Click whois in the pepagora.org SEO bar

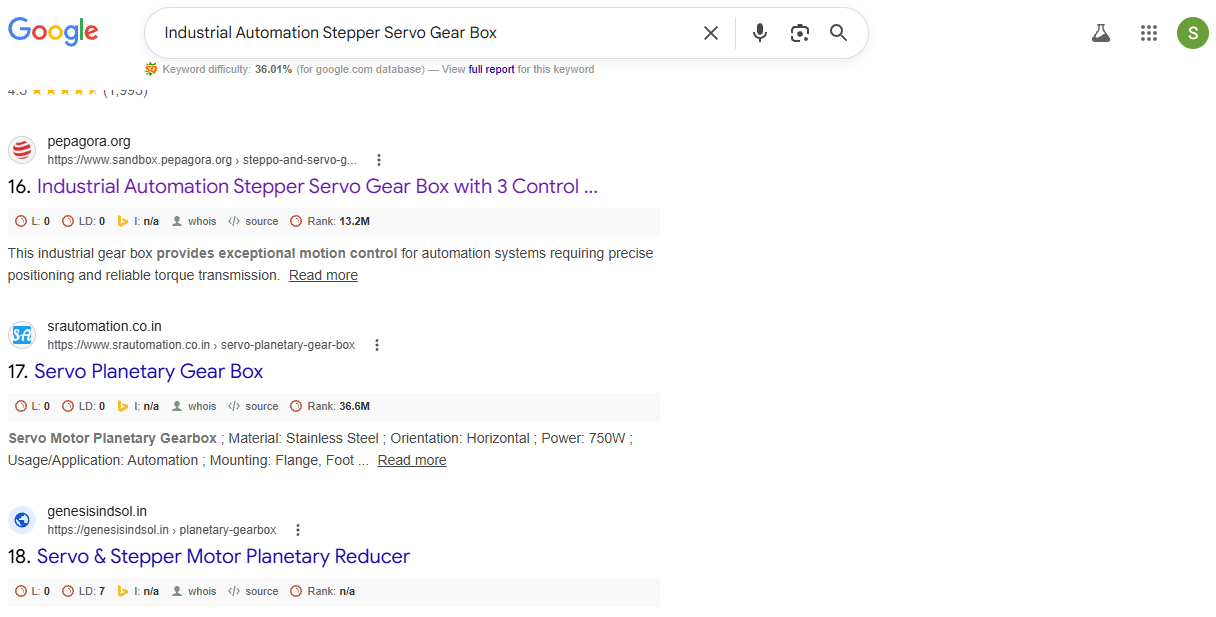pos(194,221)
